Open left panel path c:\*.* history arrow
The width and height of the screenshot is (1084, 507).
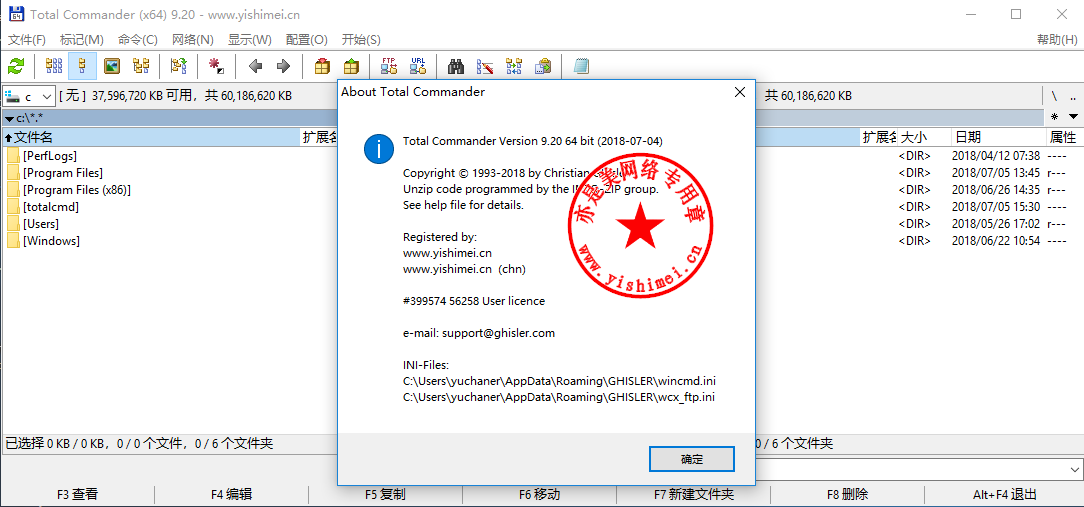(9, 118)
